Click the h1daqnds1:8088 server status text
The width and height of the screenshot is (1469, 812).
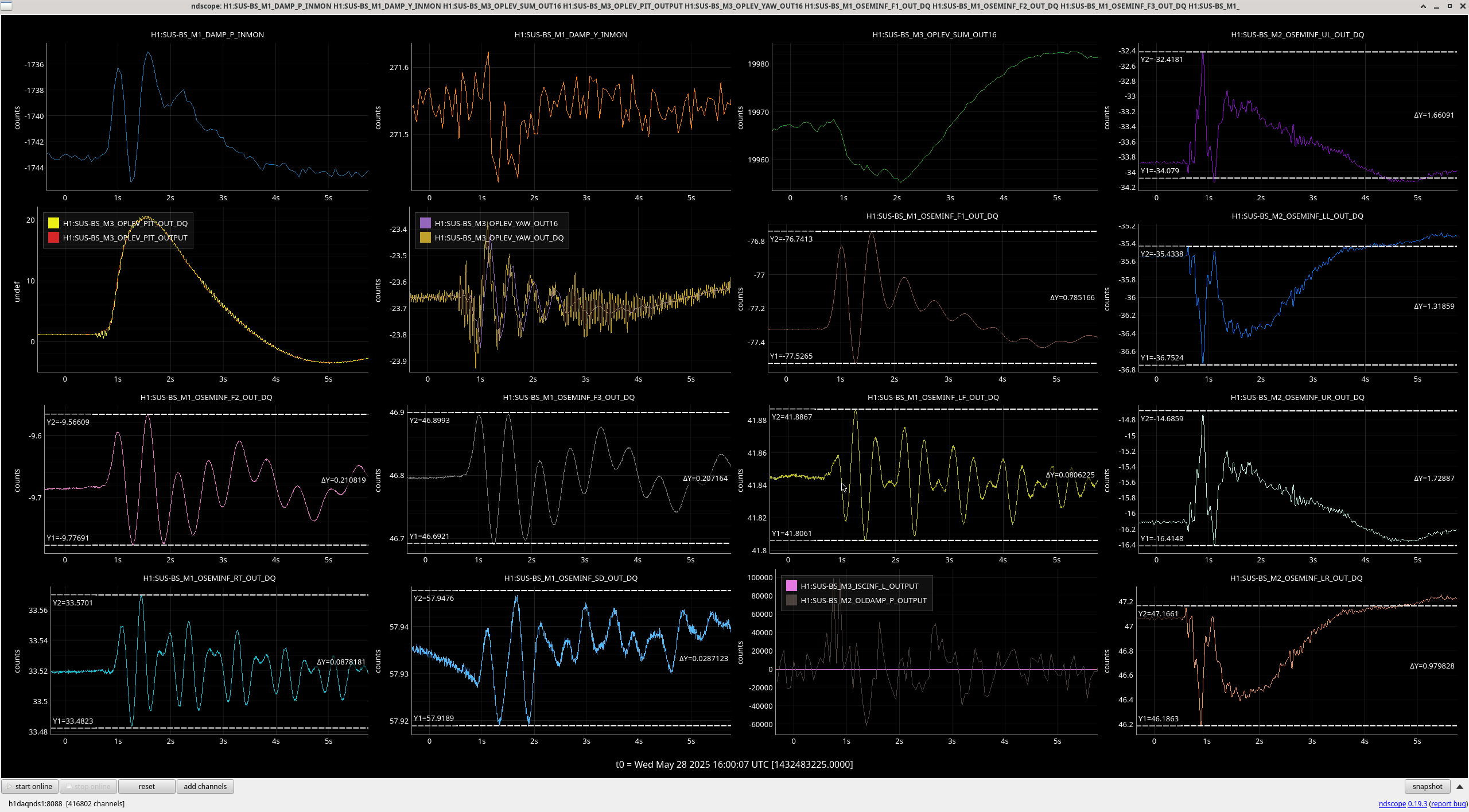tap(67, 803)
